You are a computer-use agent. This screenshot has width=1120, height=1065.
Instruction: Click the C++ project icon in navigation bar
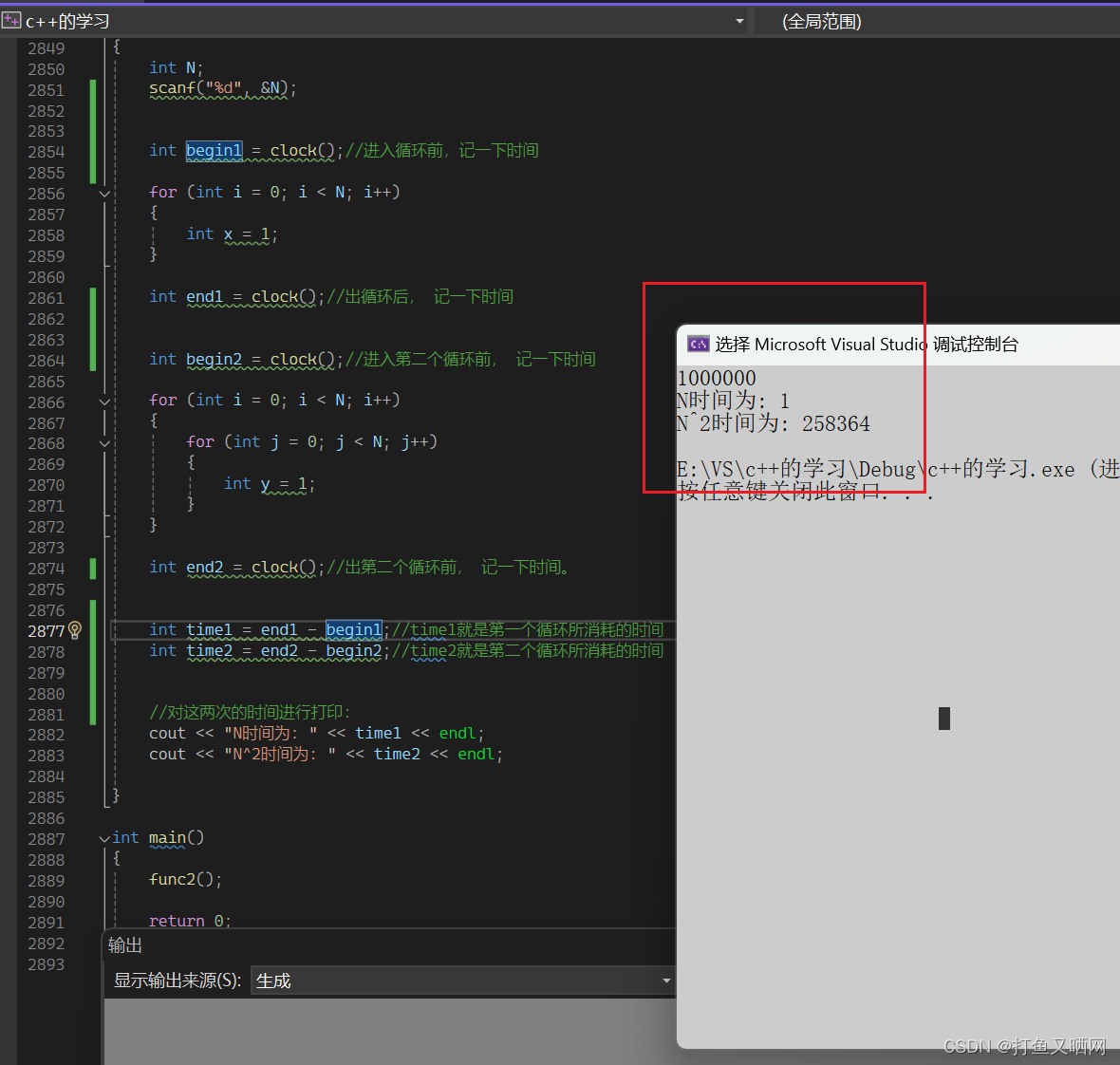click(10, 20)
